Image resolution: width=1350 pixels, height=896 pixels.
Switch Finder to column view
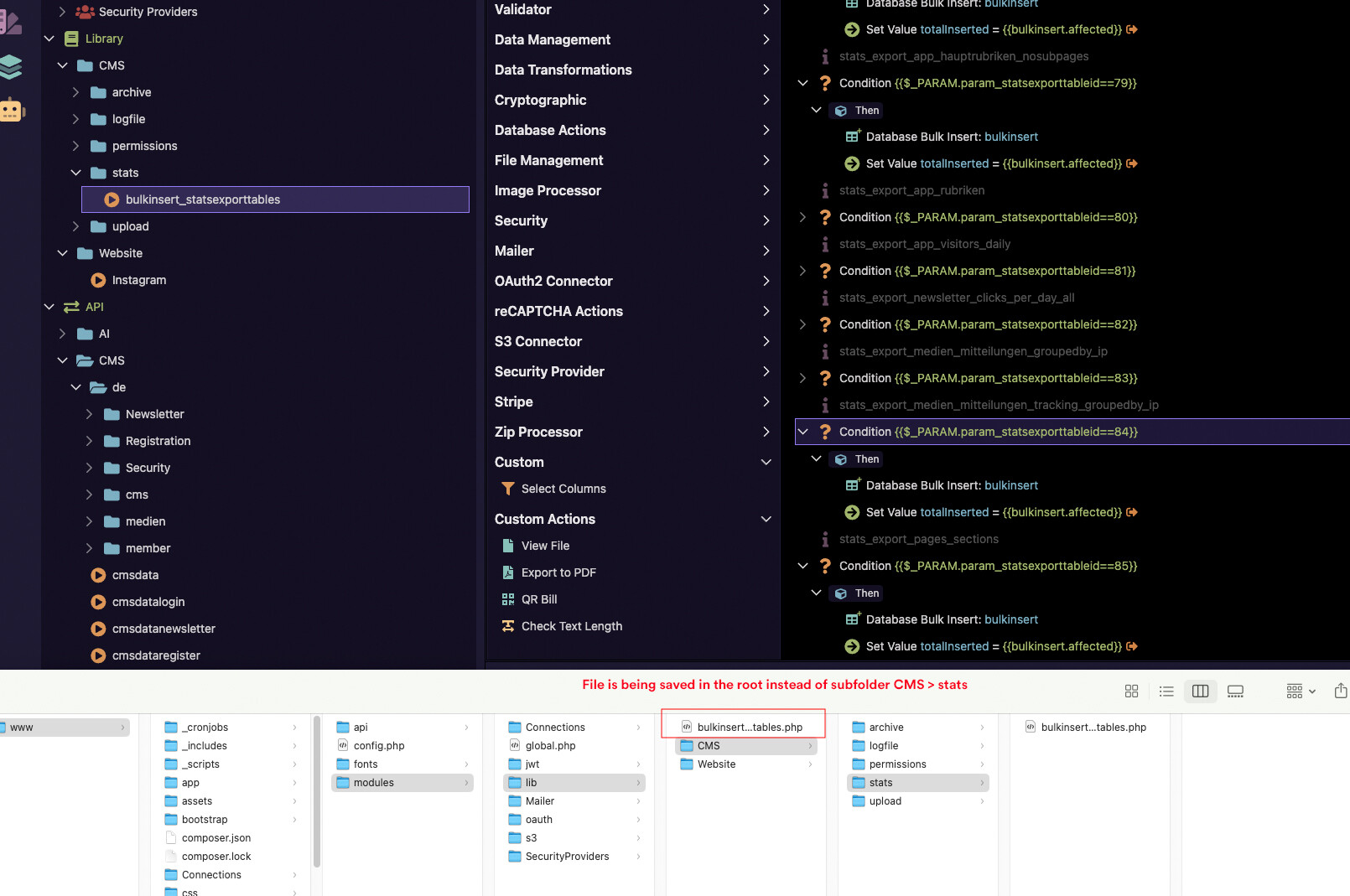[1200, 691]
